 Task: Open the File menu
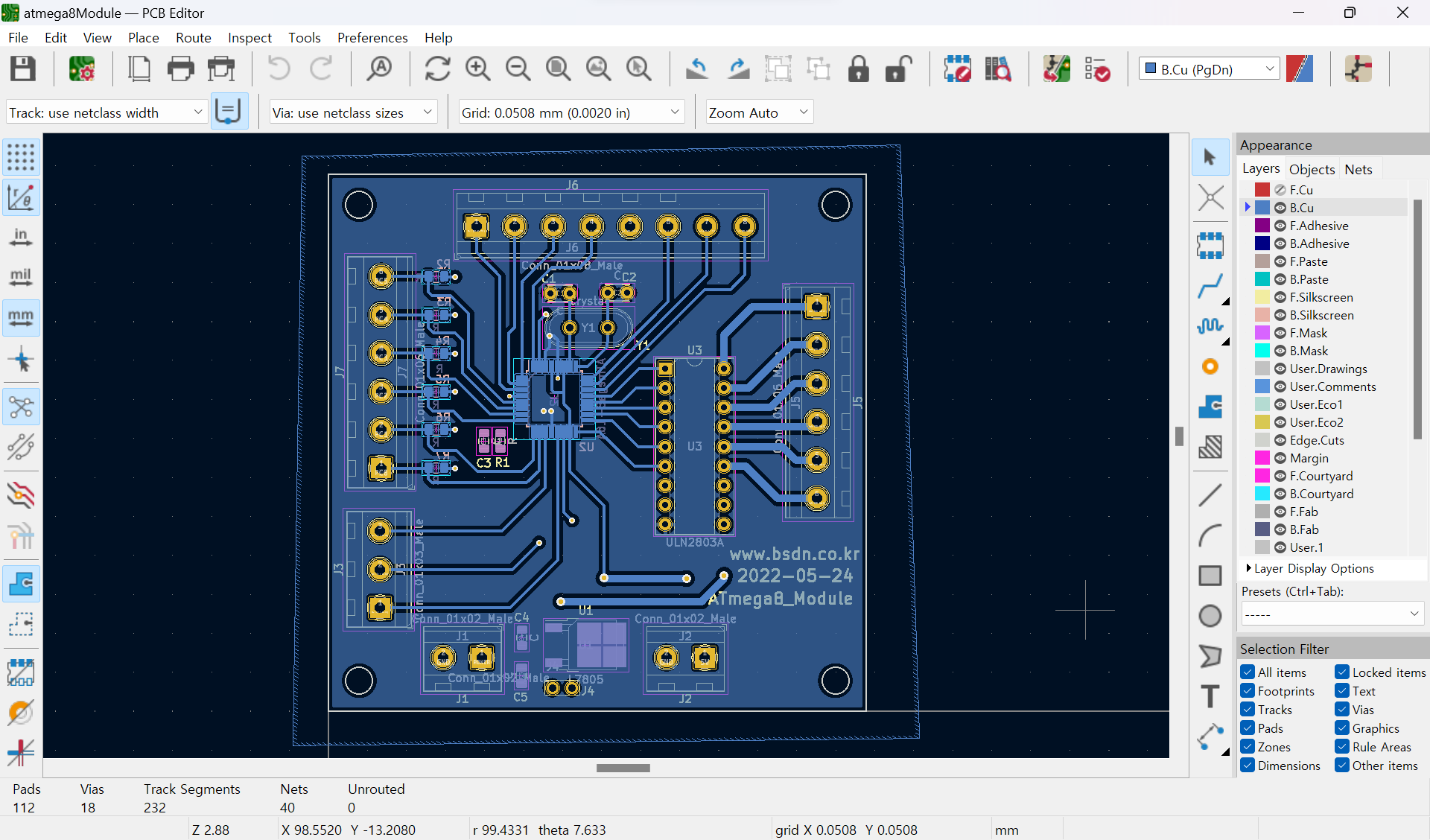(x=18, y=37)
